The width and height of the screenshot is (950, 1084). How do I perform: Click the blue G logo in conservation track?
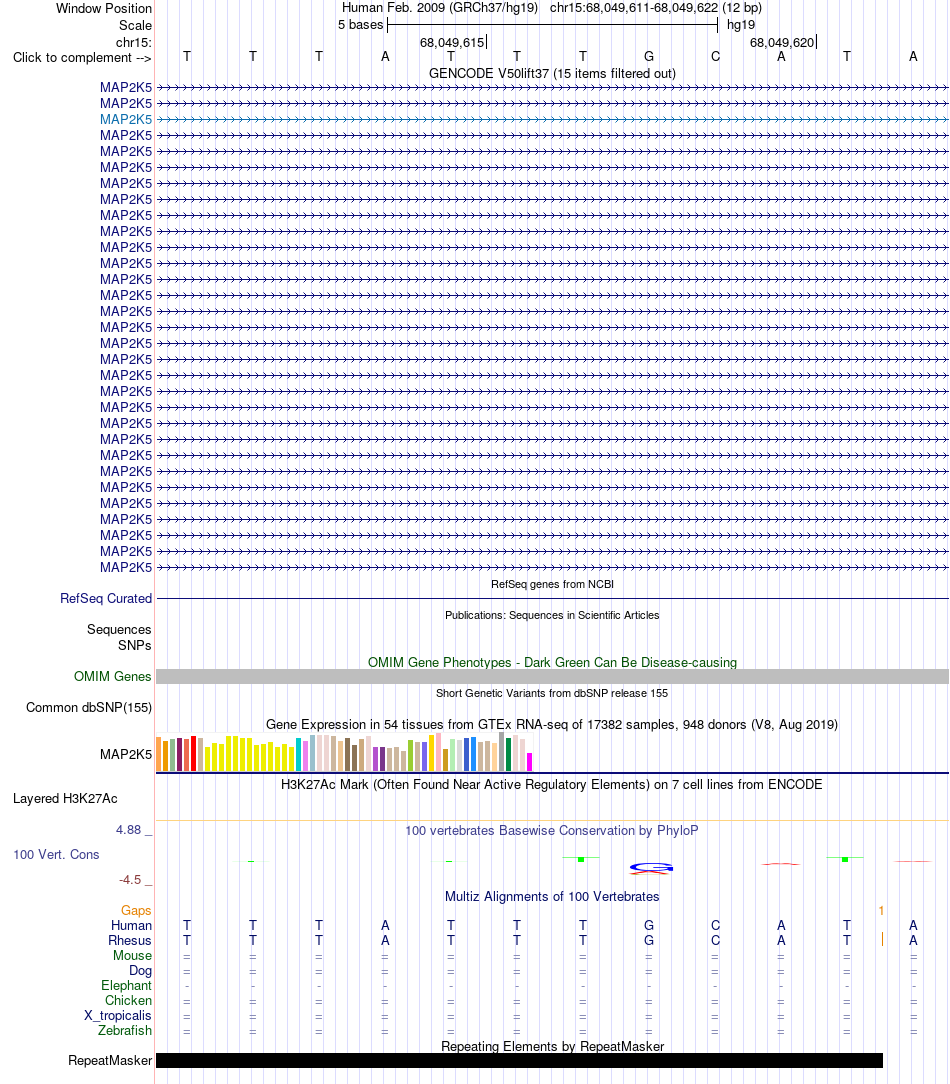pos(651,867)
